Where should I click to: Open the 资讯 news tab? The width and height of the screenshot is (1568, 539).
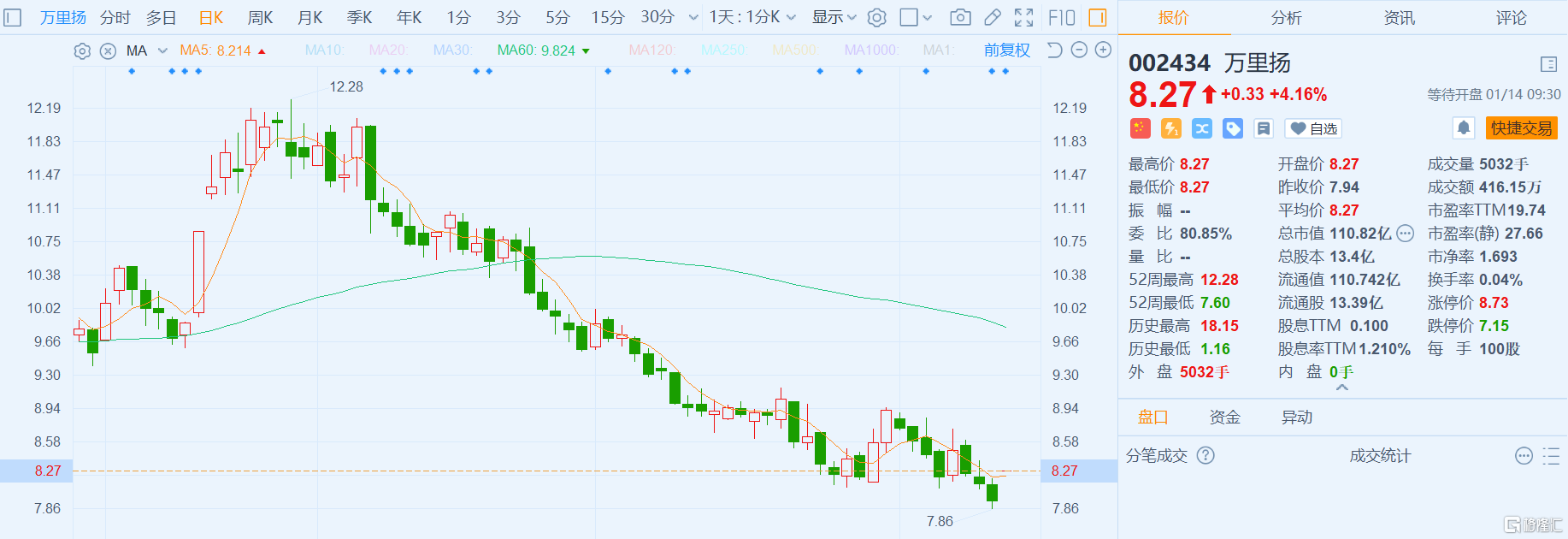coord(1399,17)
